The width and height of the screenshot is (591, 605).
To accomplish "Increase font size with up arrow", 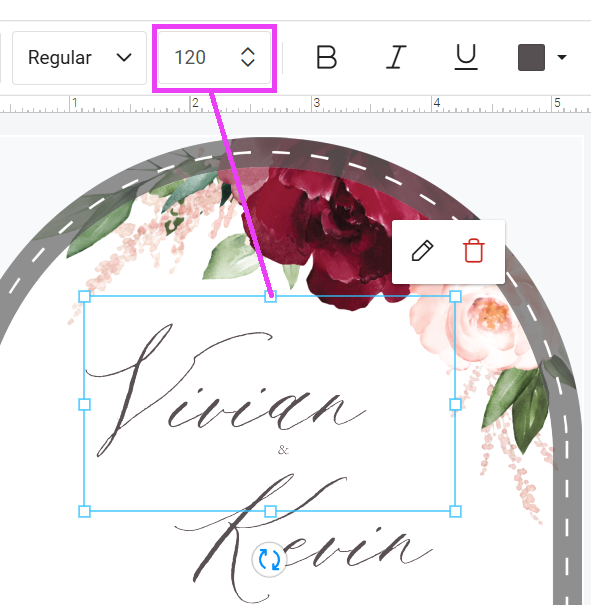I will [x=248, y=51].
